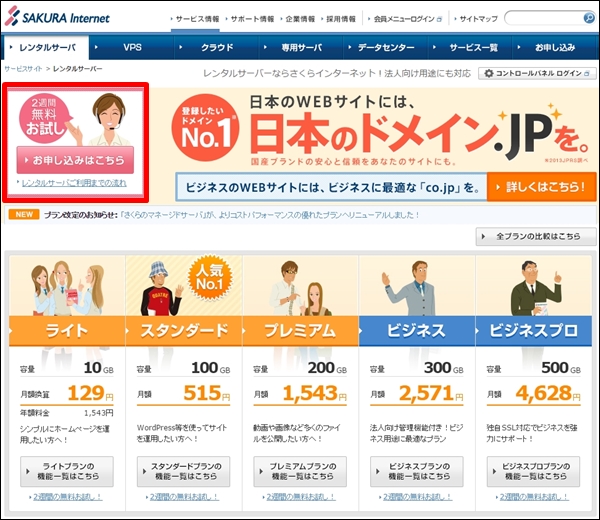Open the VPS navigation tab
Viewport: 600px width, 520px height.
point(132,47)
